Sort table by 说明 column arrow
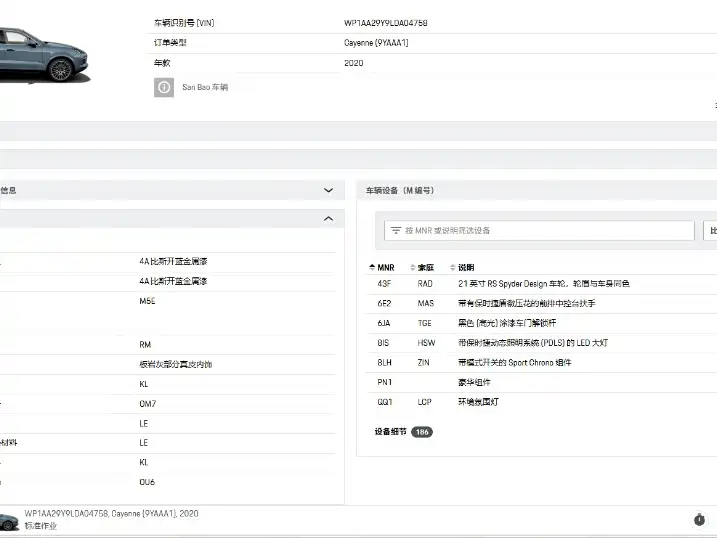Screen dimensions: 717x538 coord(453,267)
